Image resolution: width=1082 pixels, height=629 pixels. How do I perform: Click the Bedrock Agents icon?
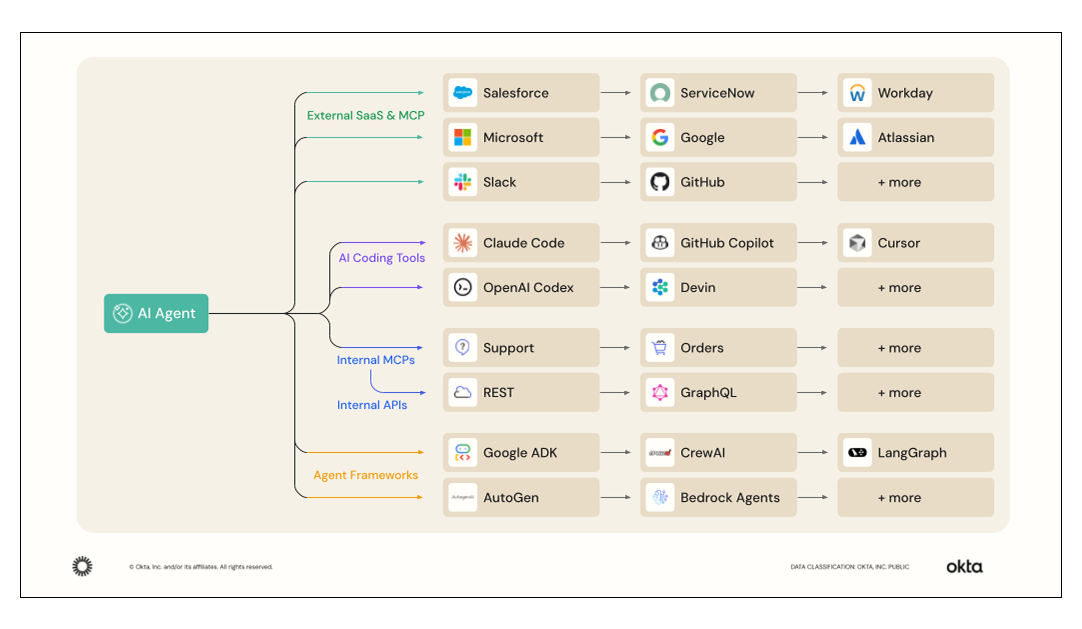[x=660, y=497]
